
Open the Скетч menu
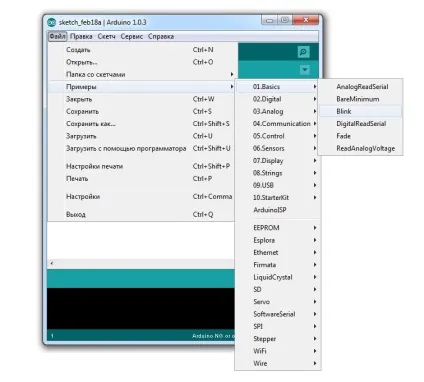106,36
